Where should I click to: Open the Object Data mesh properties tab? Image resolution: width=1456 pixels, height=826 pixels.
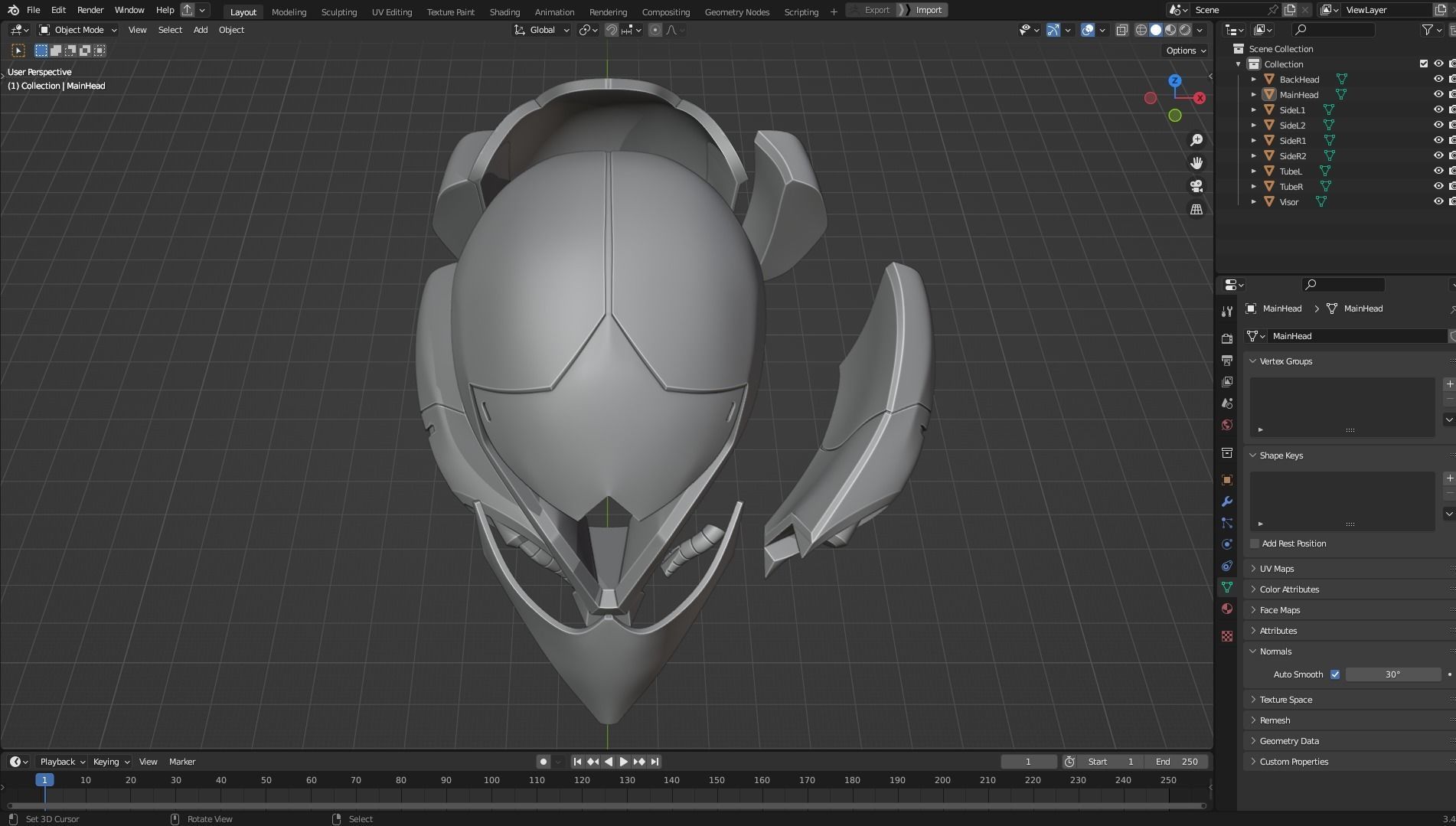[1227, 587]
